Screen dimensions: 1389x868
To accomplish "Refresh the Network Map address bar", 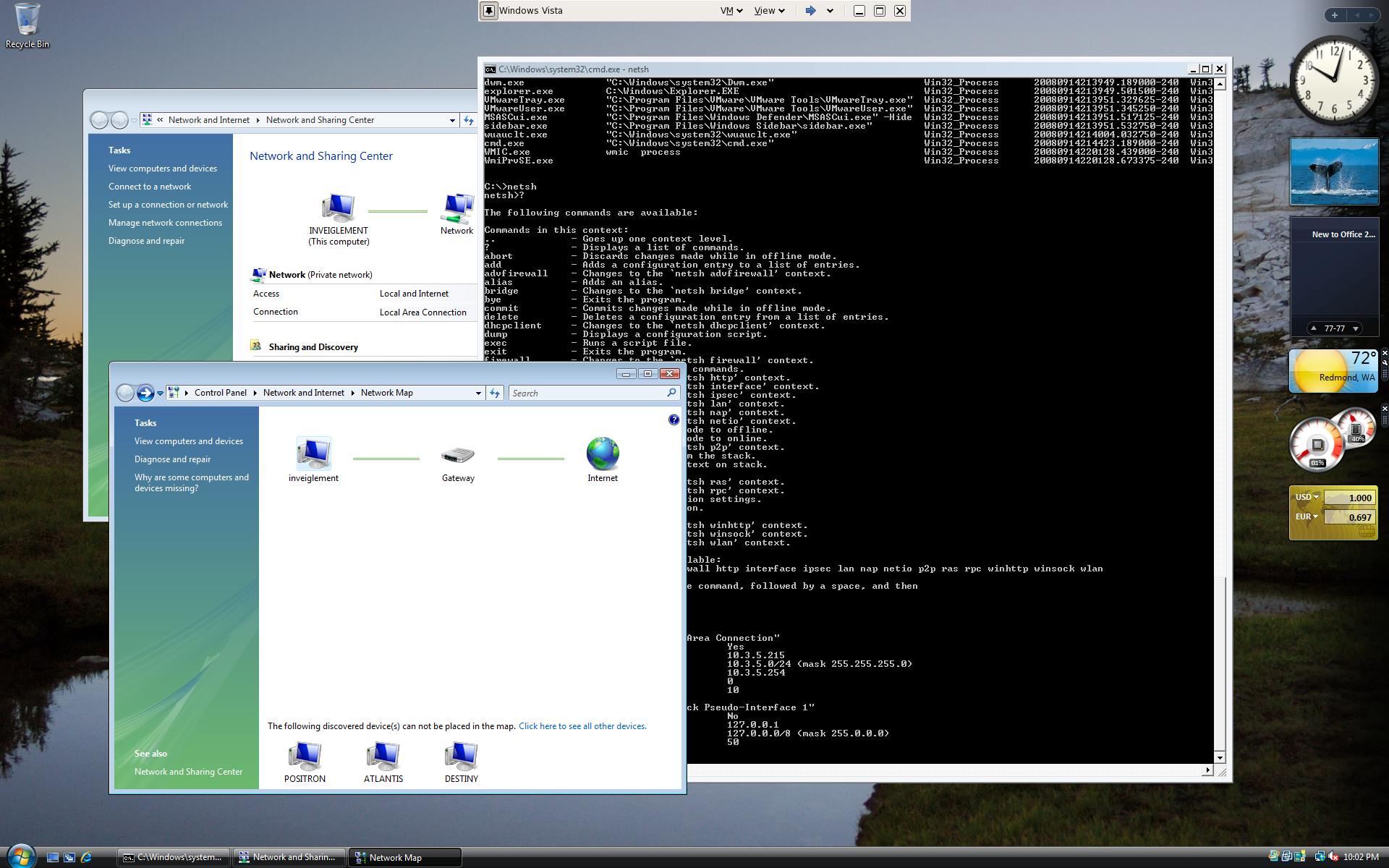I will (x=495, y=393).
